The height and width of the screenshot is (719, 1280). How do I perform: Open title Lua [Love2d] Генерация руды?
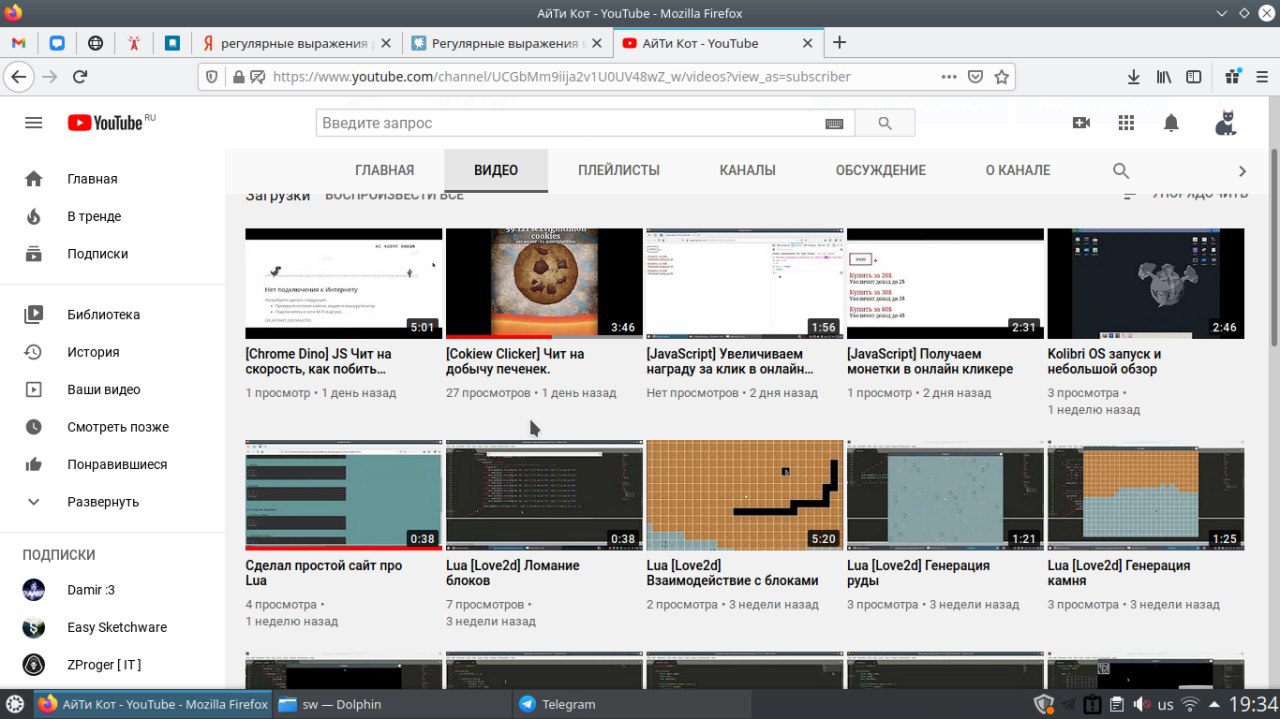point(918,573)
